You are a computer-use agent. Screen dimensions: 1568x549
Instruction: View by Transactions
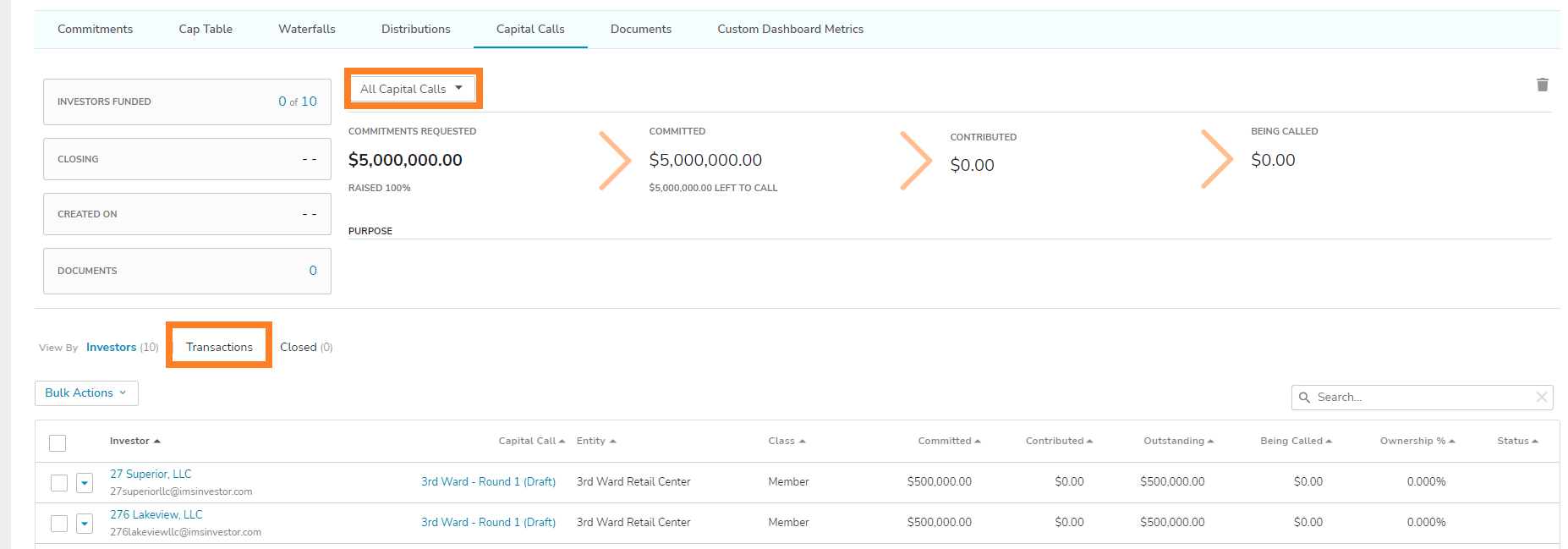pyautogui.click(x=219, y=347)
